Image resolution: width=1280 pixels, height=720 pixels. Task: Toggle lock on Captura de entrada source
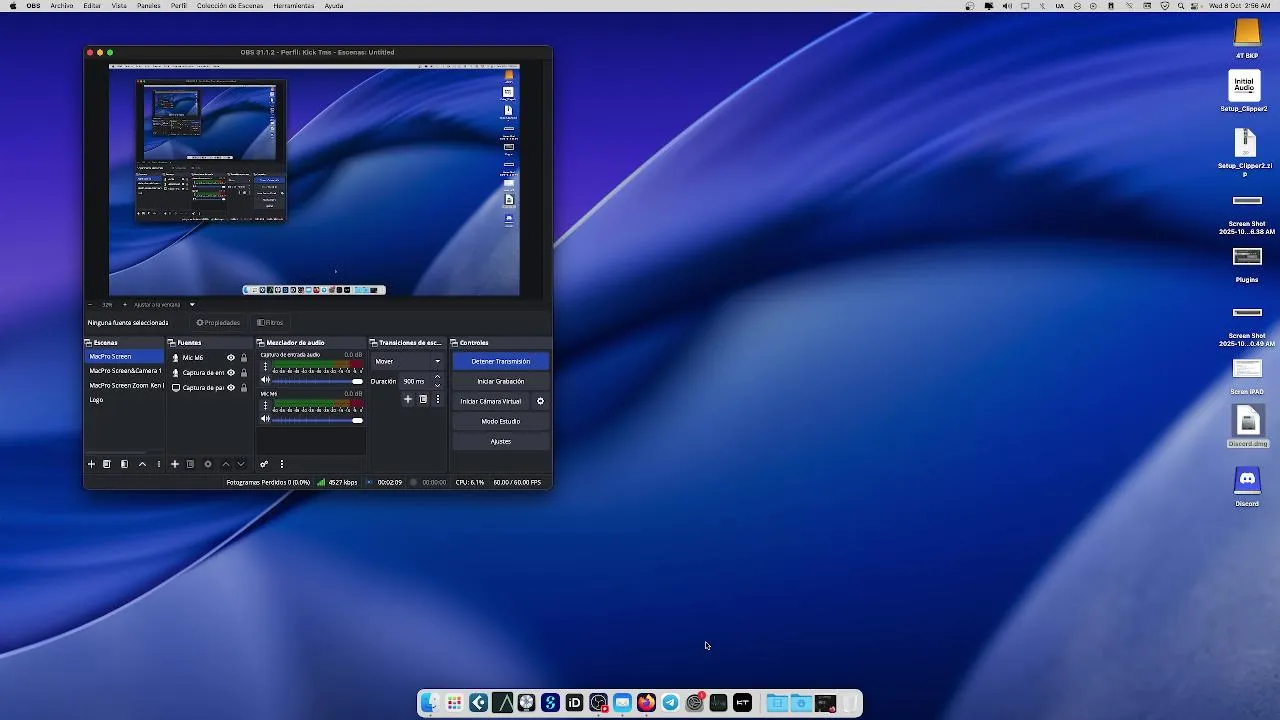(x=244, y=373)
